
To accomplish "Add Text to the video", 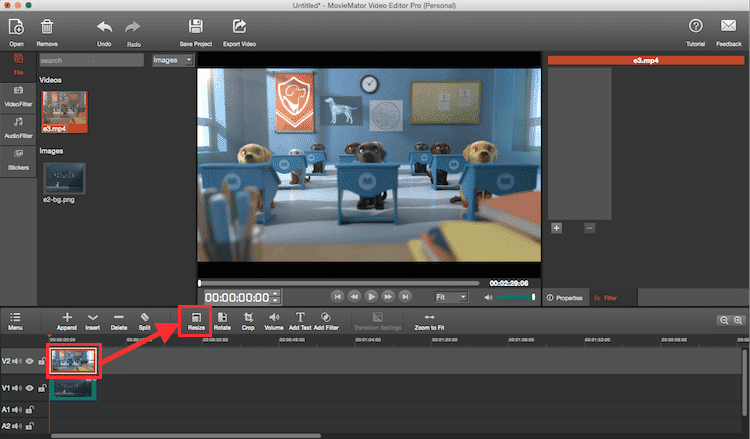I will (x=300, y=317).
